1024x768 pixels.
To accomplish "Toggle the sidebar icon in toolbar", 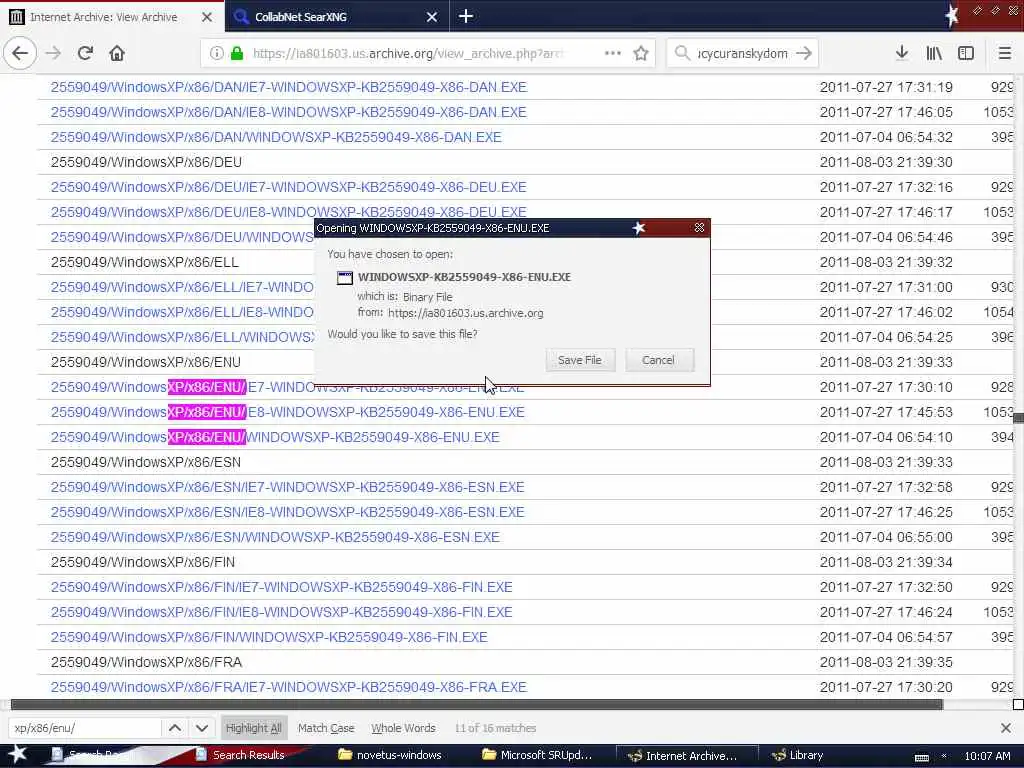I will pyautogui.click(x=966, y=53).
